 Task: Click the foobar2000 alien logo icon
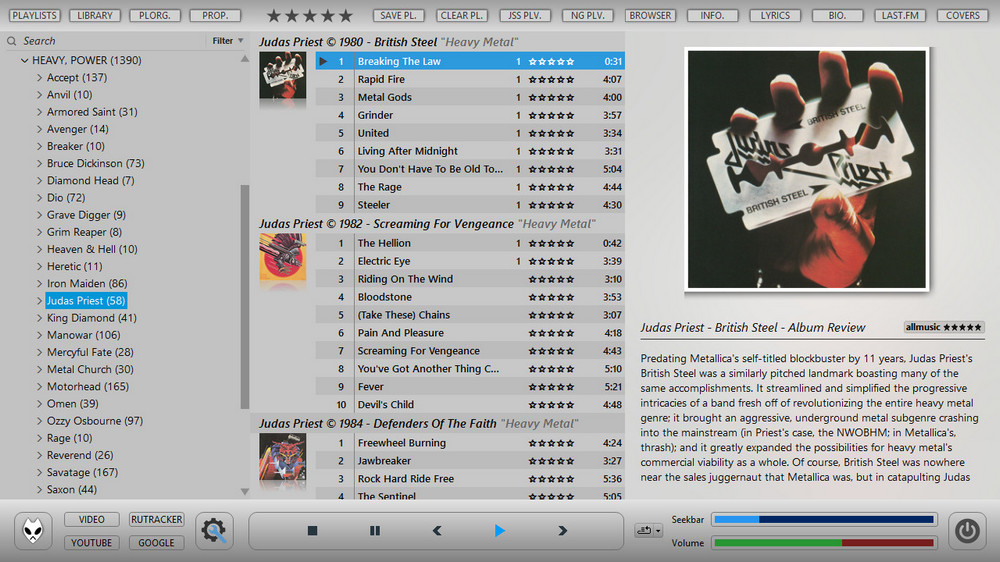(x=37, y=531)
